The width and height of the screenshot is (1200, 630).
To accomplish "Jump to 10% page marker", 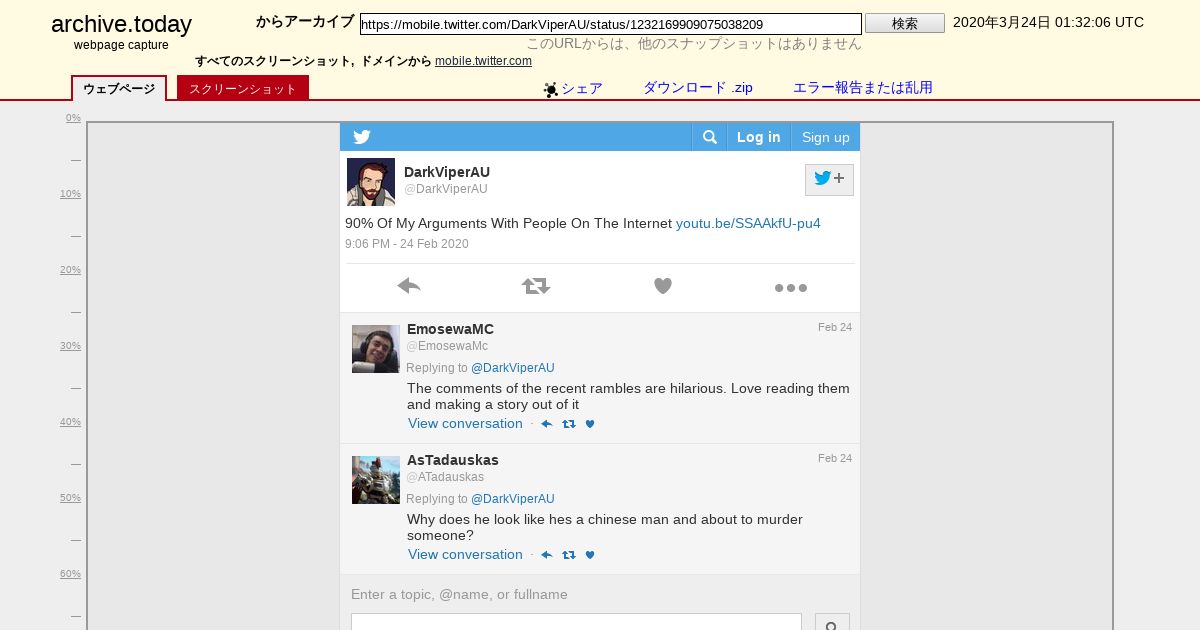I will click(x=70, y=194).
